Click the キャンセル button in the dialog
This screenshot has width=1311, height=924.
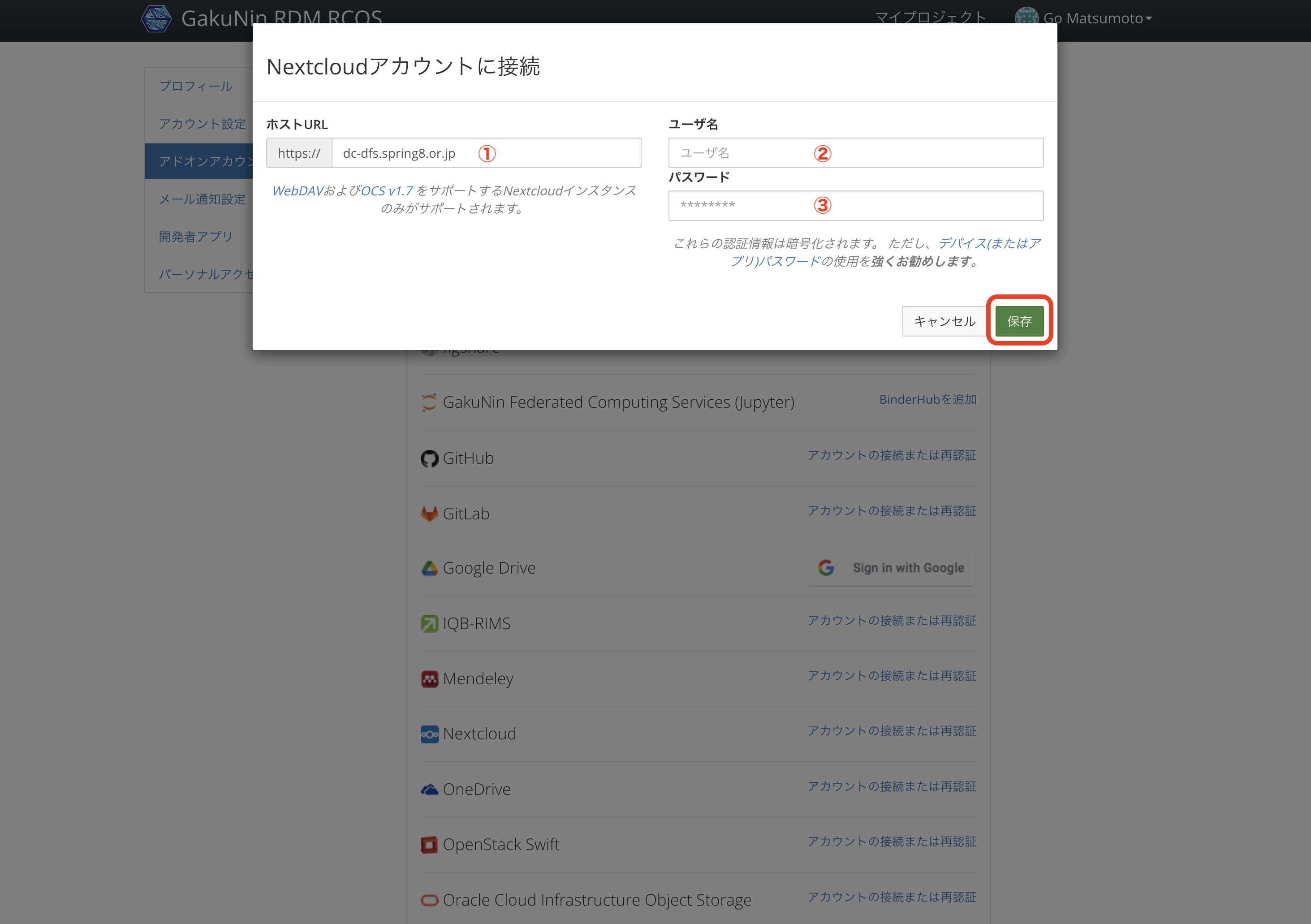(x=944, y=321)
